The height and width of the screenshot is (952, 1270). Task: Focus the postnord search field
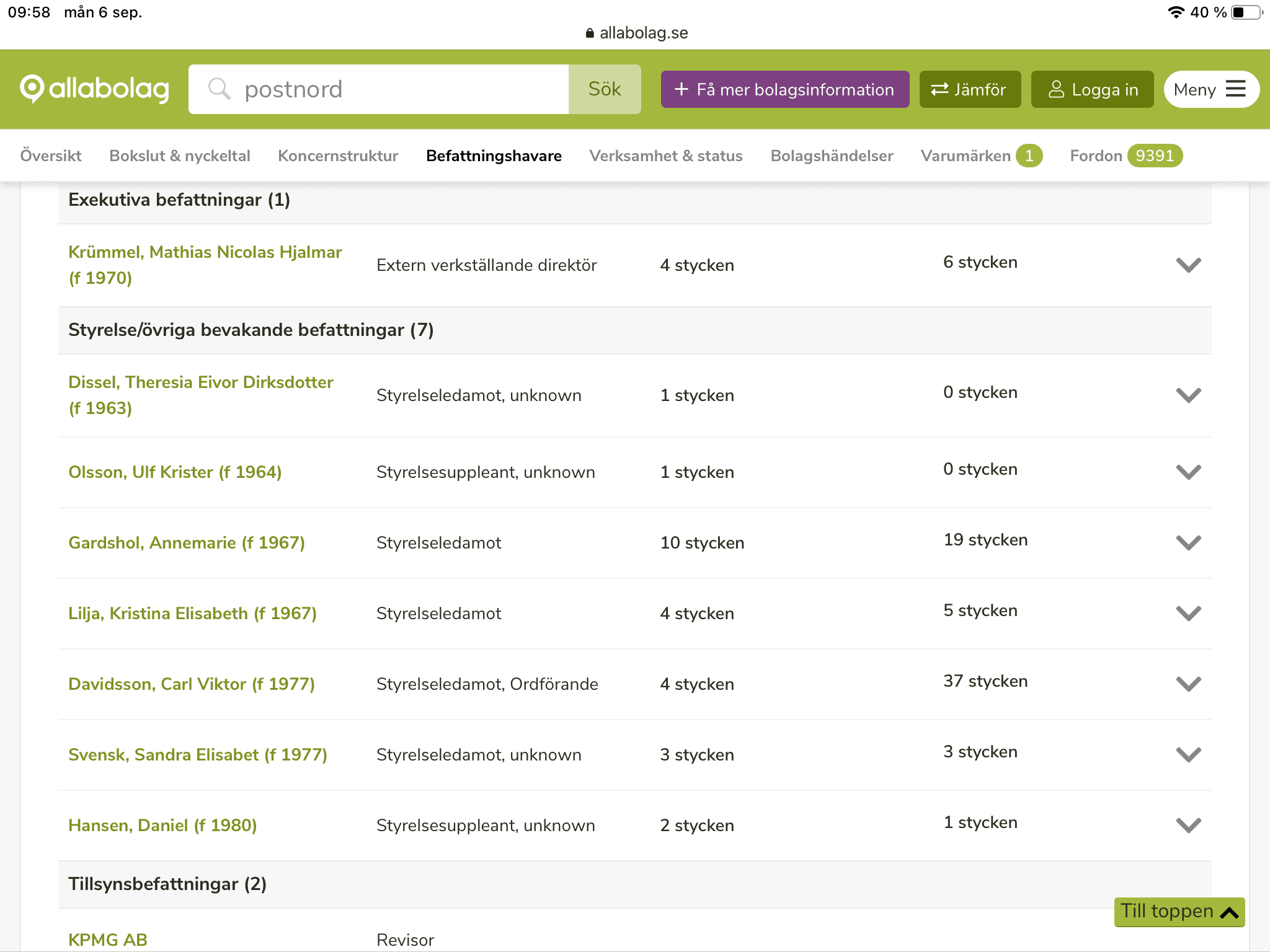click(378, 89)
